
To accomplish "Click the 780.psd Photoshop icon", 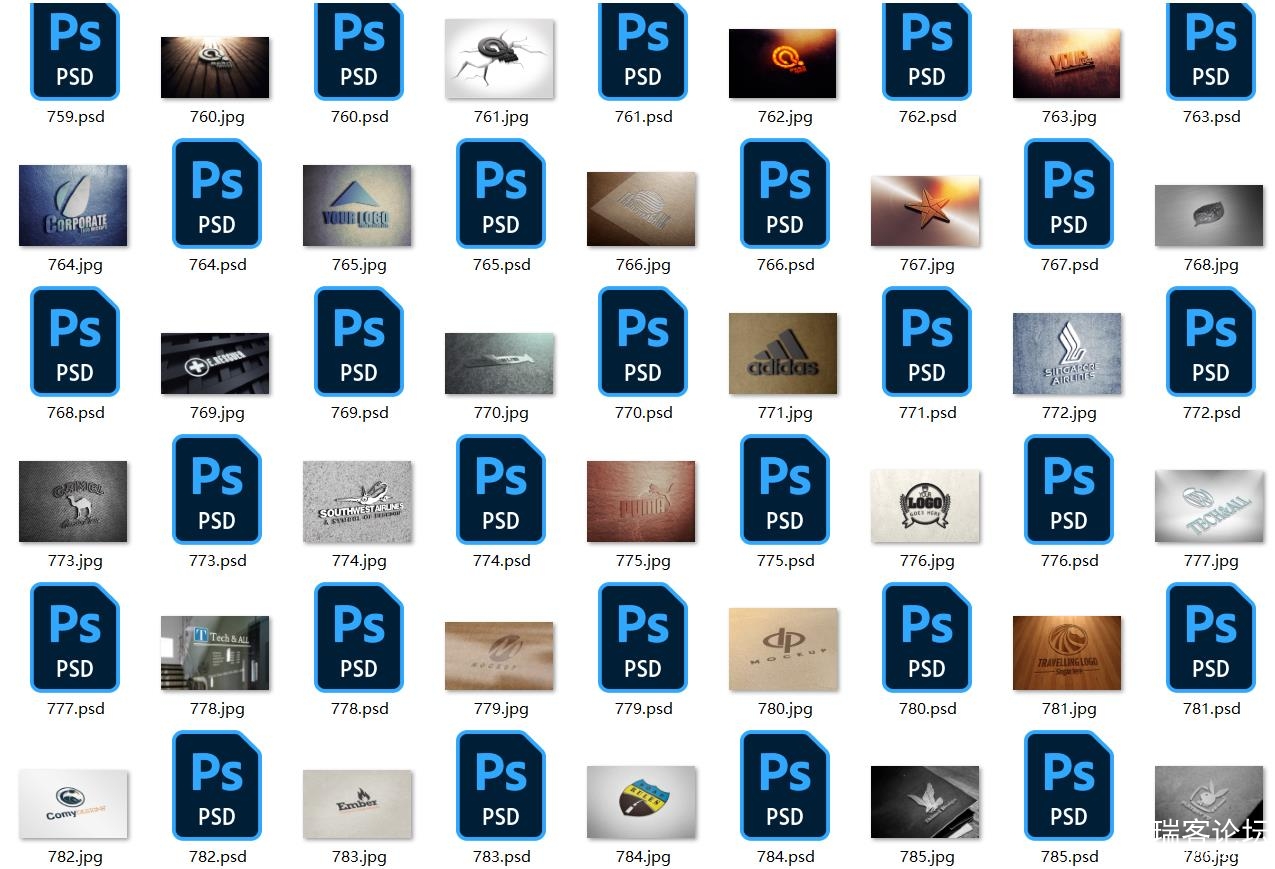I will pyautogui.click(x=927, y=638).
